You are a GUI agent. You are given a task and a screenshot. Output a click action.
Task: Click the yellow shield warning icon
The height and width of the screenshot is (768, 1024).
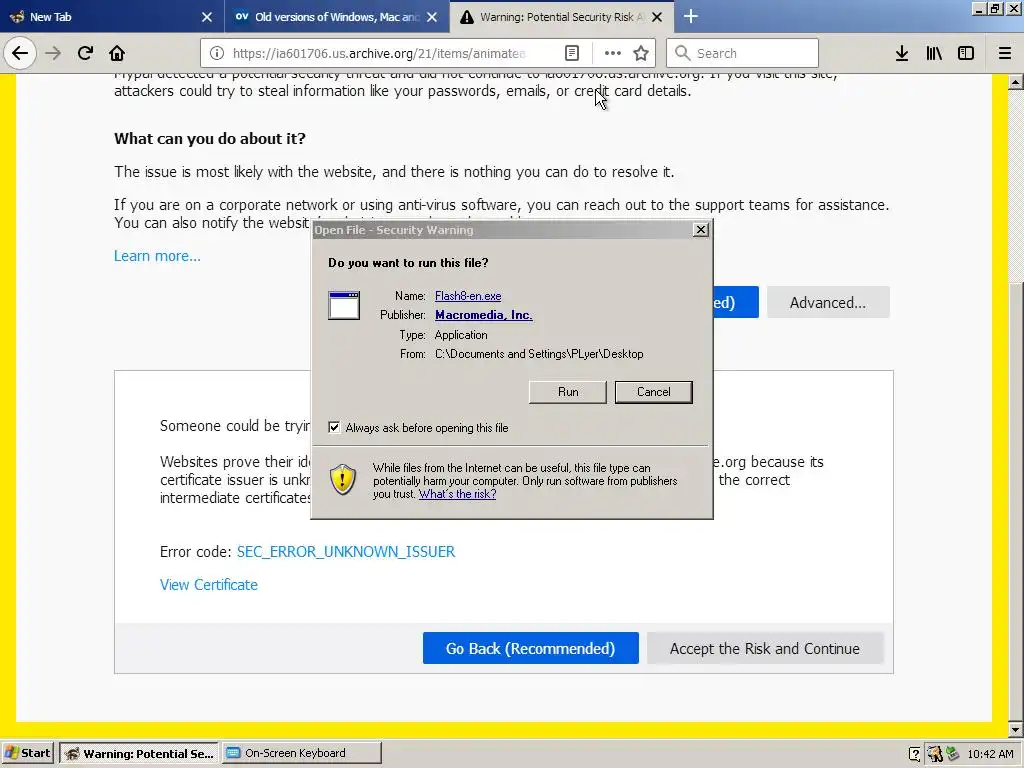(x=343, y=480)
